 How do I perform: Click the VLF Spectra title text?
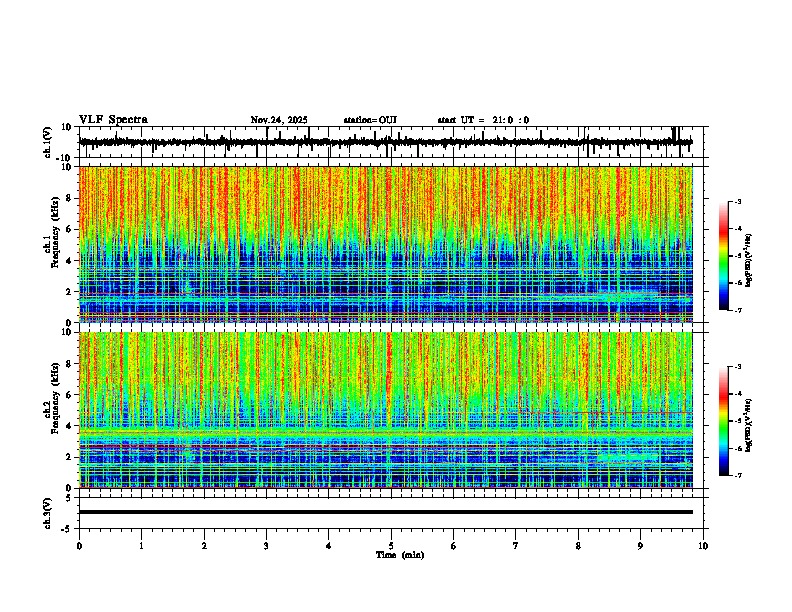click(x=113, y=120)
